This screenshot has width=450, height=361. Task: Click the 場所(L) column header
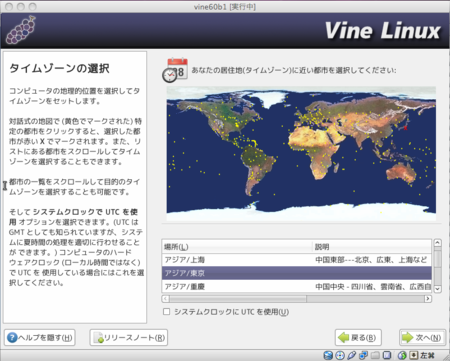(237, 247)
